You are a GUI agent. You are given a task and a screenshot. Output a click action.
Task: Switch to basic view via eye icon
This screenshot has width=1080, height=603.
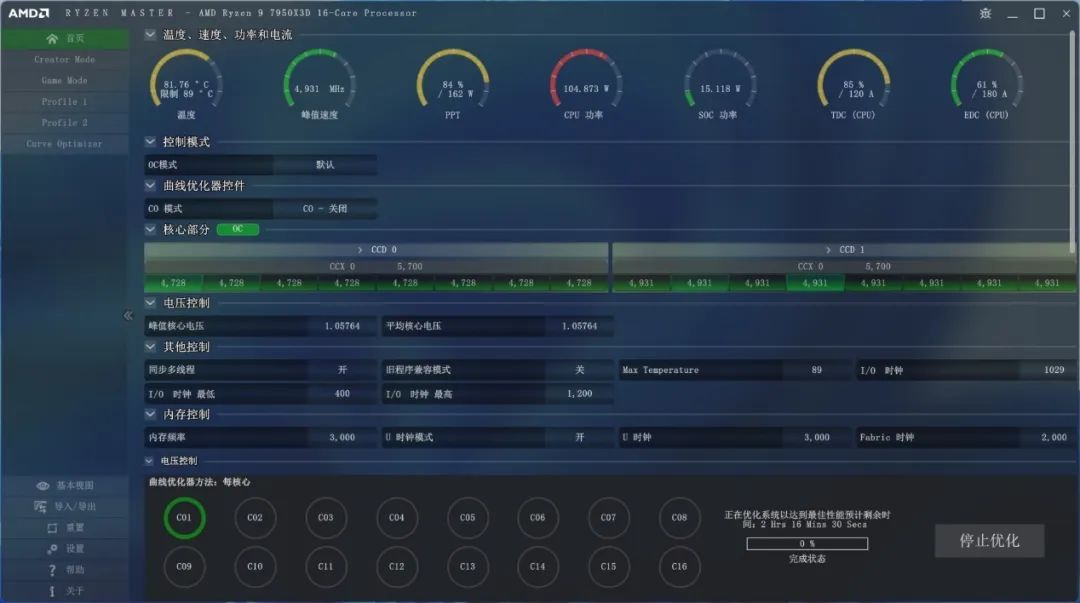pyautogui.click(x=43, y=485)
